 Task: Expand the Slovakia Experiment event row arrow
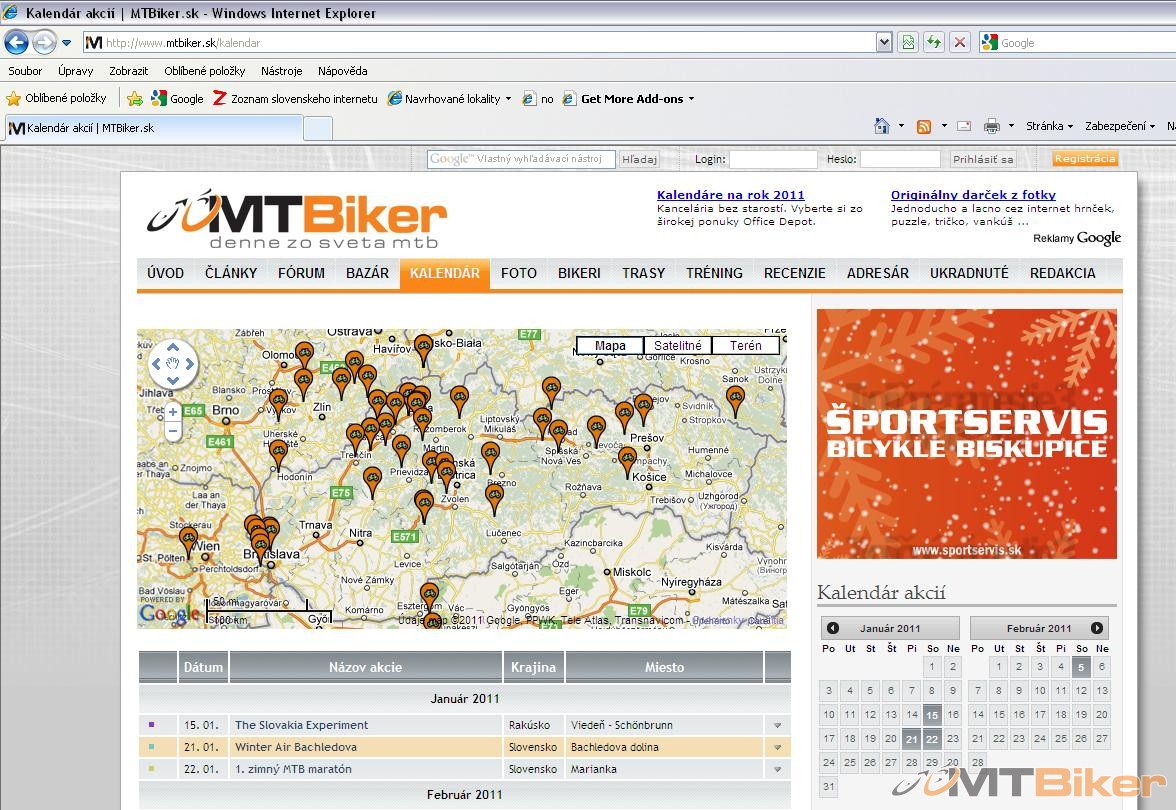point(777,726)
